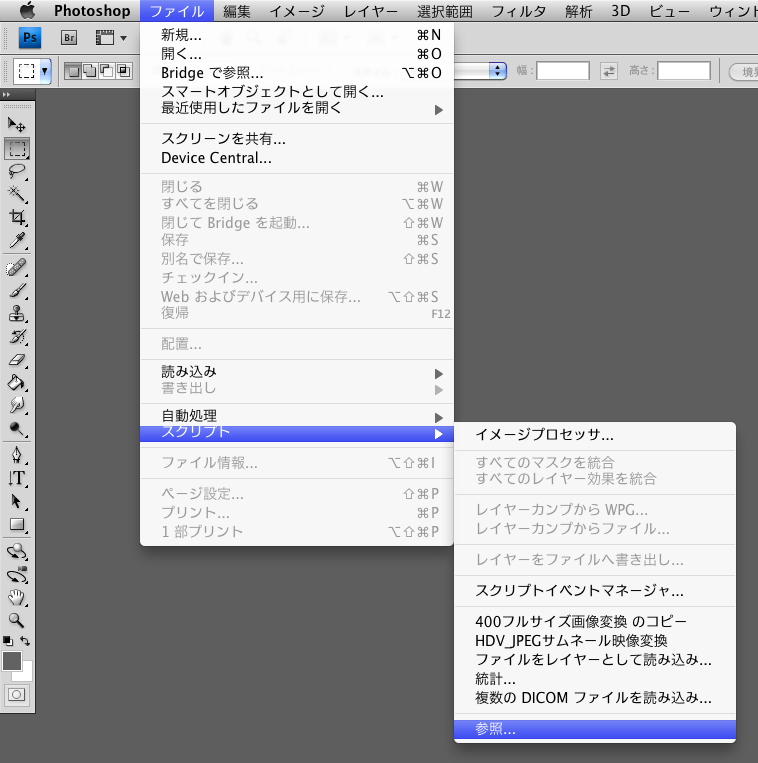Screen dimensions: 758x763
Task: Swap width and height values
Action: (x=609, y=71)
